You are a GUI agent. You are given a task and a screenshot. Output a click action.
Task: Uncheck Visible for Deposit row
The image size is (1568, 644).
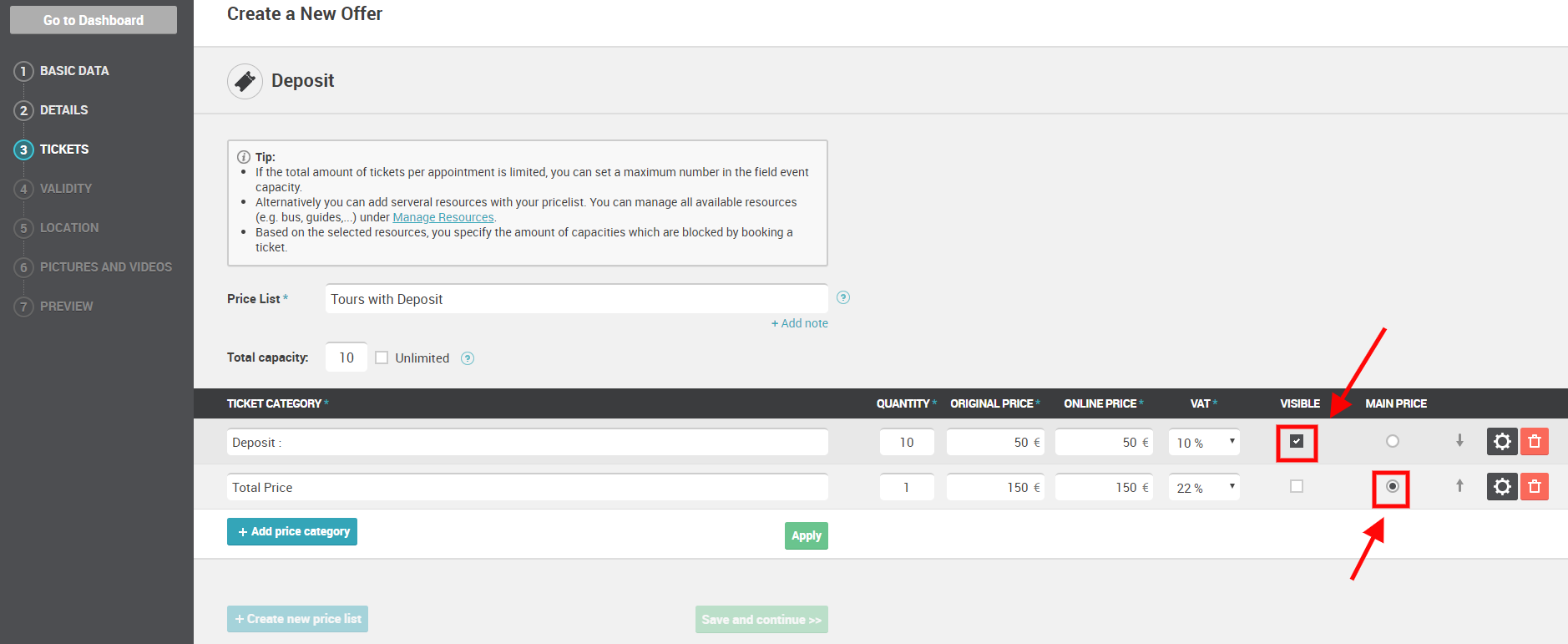click(1297, 441)
